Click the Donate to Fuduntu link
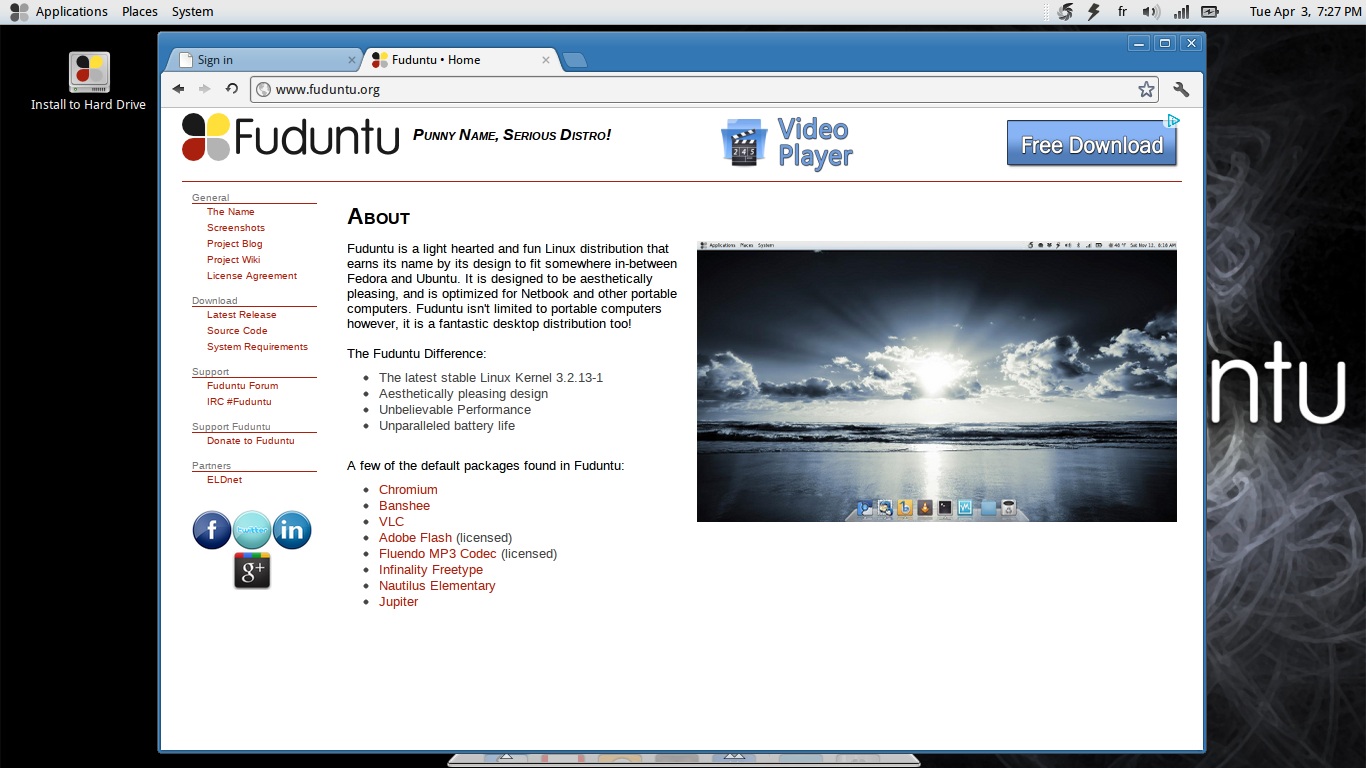The width and height of the screenshot is (1366, 768). pos(251,441)
